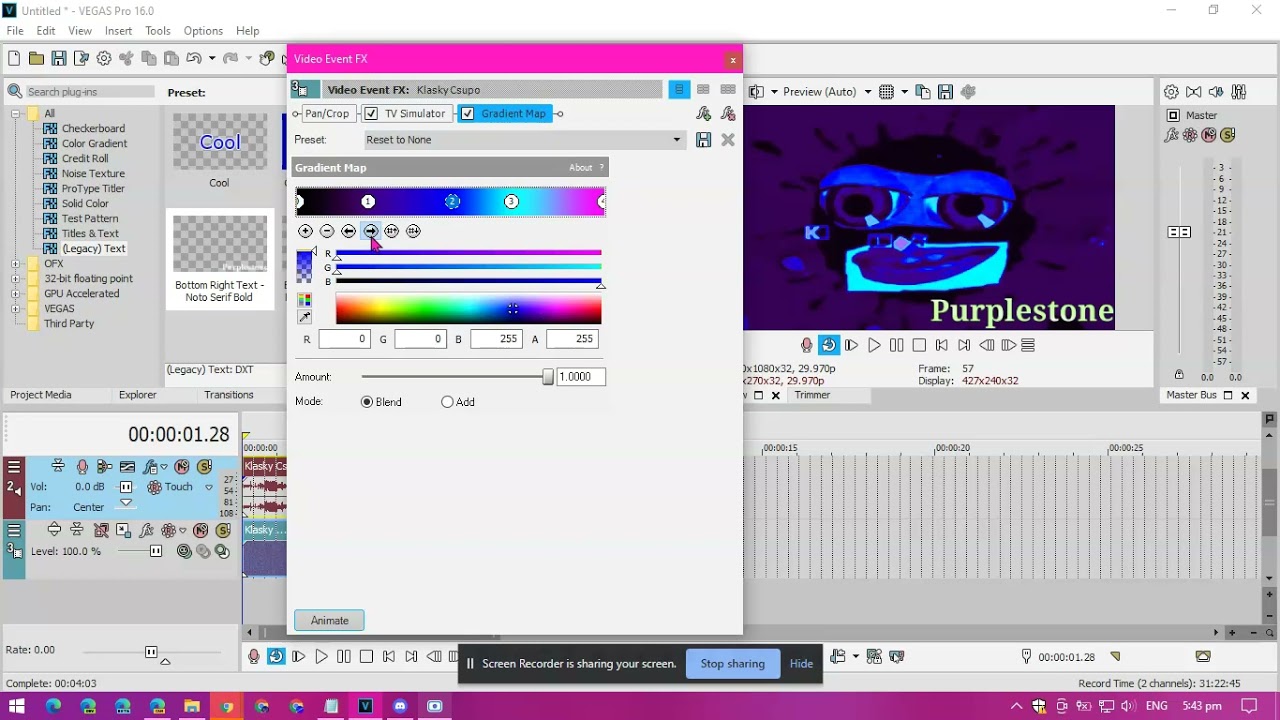Click the Undo toolbar icon
The image size is (1280, 720).
click(x=194, y=59)
